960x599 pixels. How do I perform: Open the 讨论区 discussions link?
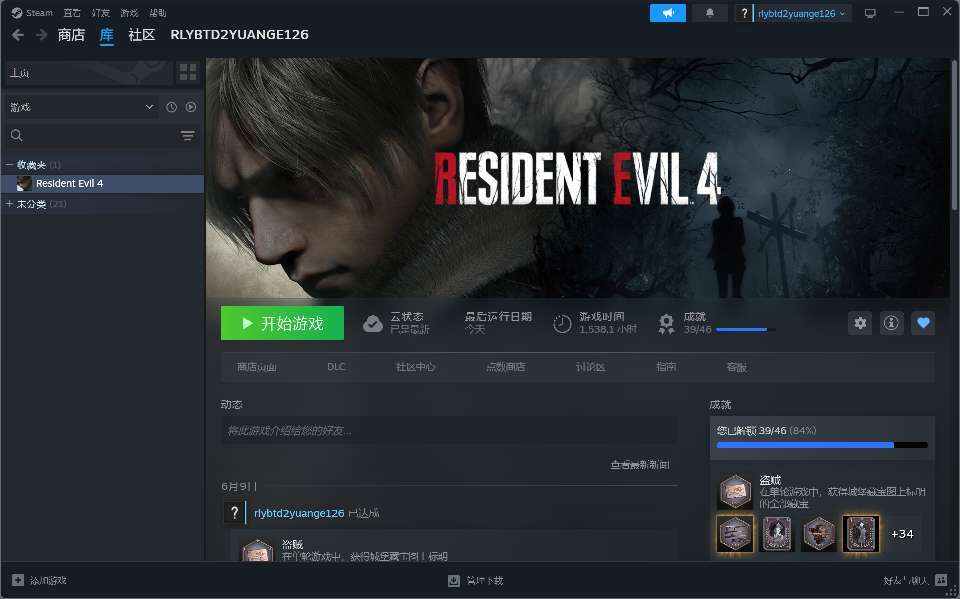pos(591,367)
